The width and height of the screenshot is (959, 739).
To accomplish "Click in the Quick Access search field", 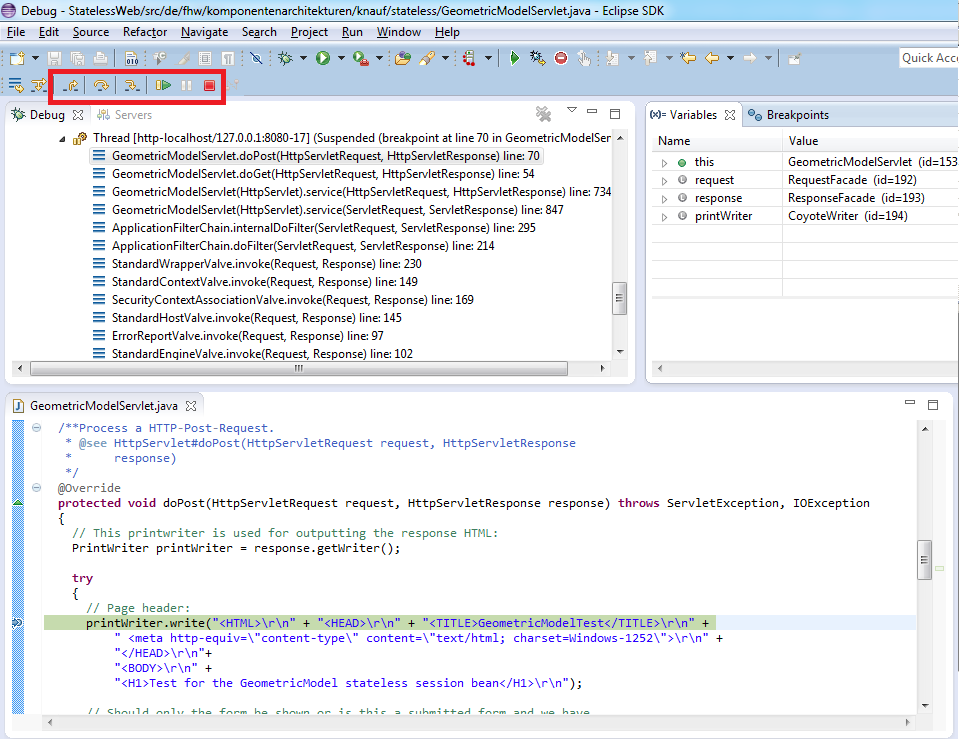I will 929,58.
